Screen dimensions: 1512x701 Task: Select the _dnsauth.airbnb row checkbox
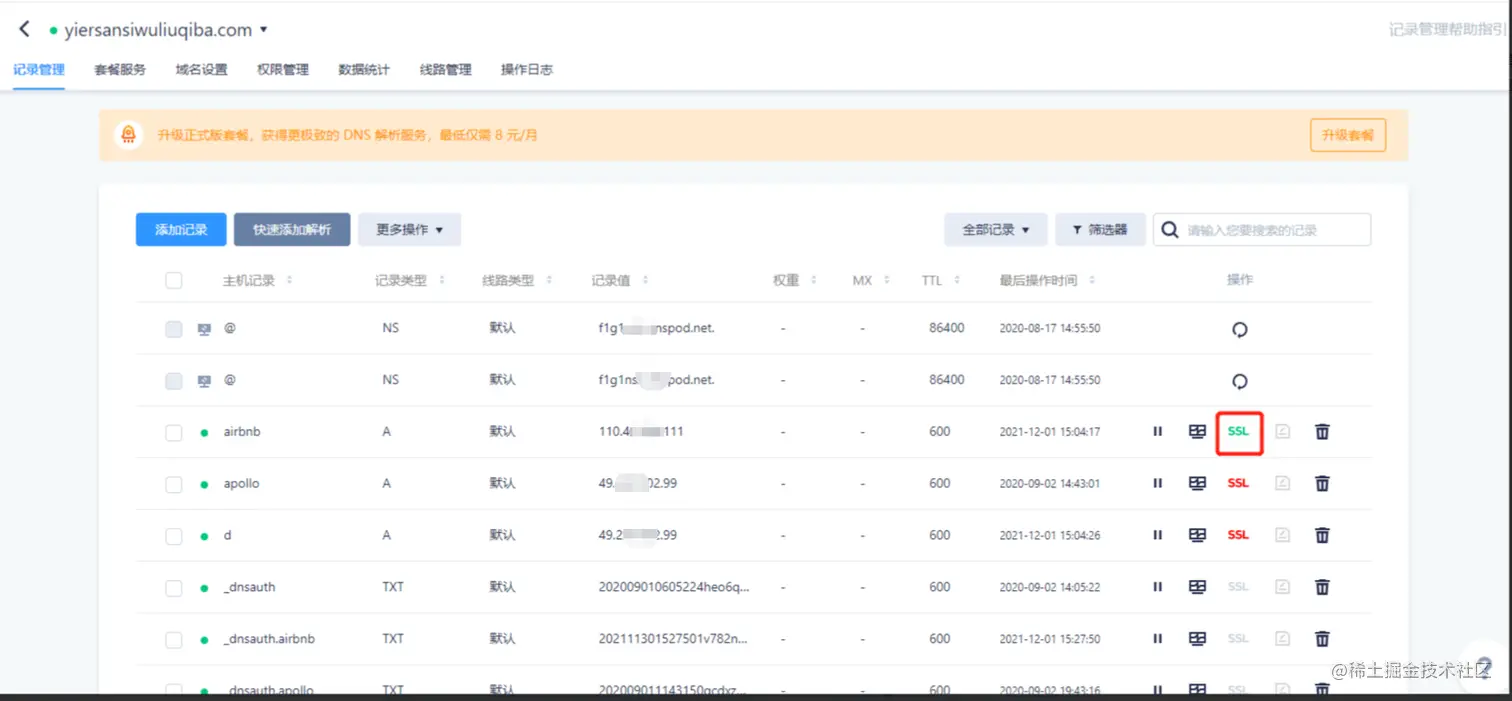tap(174, 639)
